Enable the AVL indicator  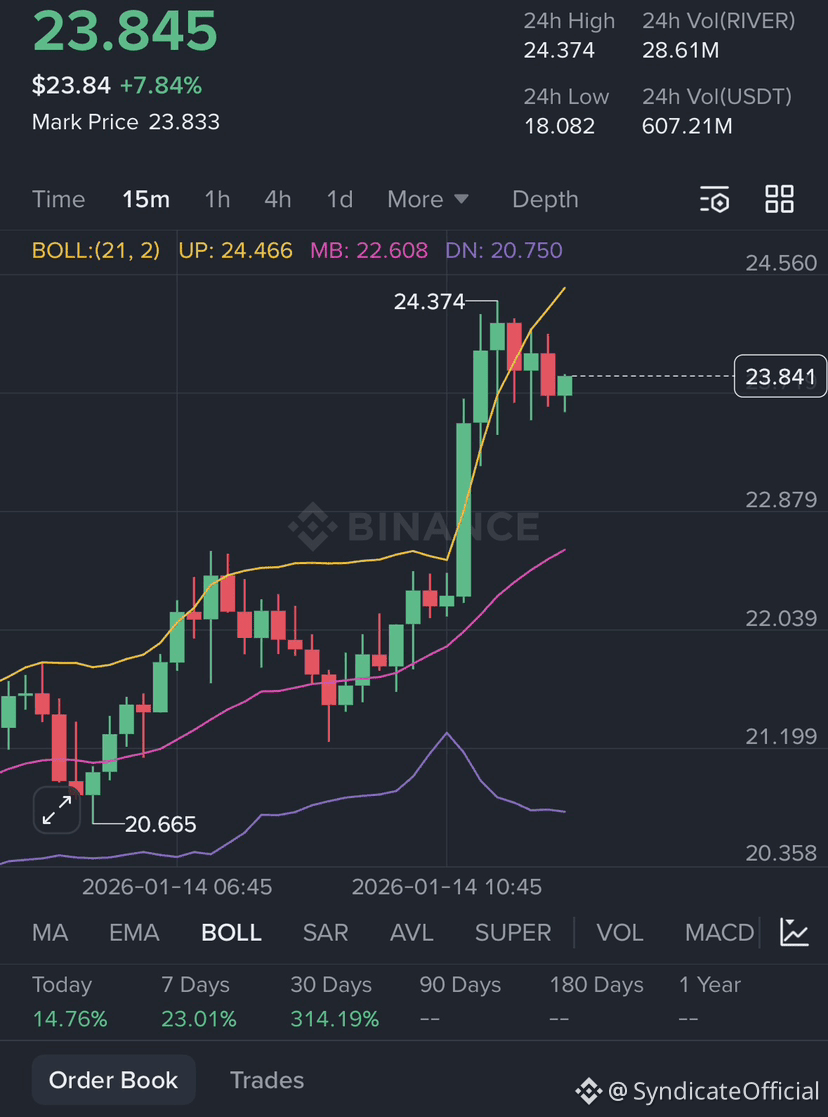tap(412, 932)
